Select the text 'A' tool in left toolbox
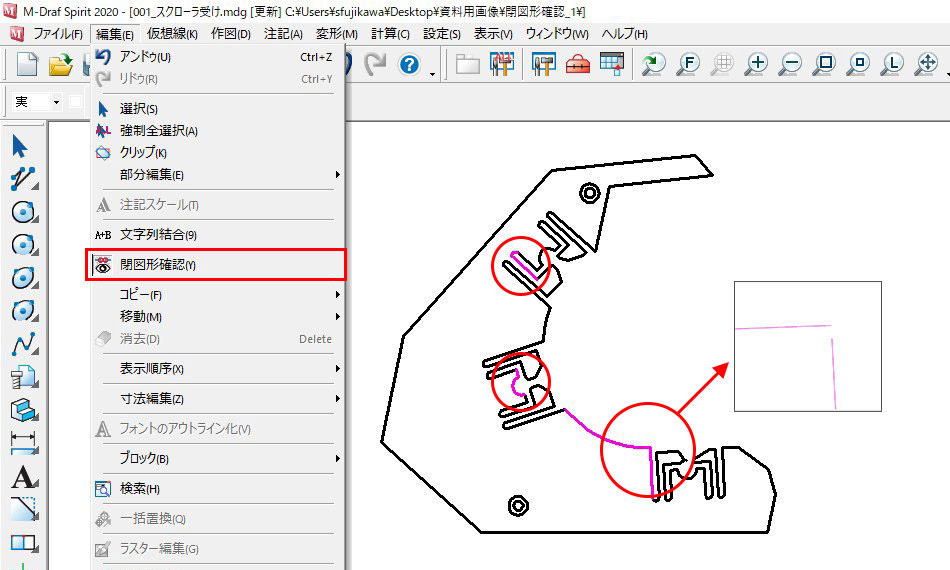Viewport: 950px width, 570px height. pyautogui.click(x=24, y=477)
